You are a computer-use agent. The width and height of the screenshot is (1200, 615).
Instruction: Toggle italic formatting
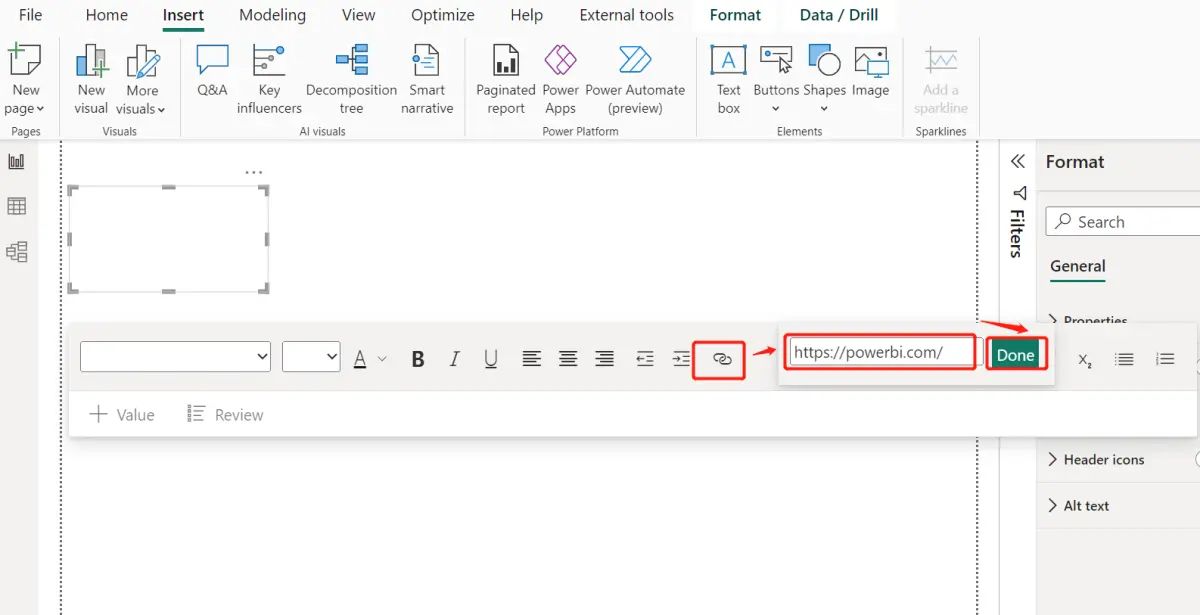(454, 358)
